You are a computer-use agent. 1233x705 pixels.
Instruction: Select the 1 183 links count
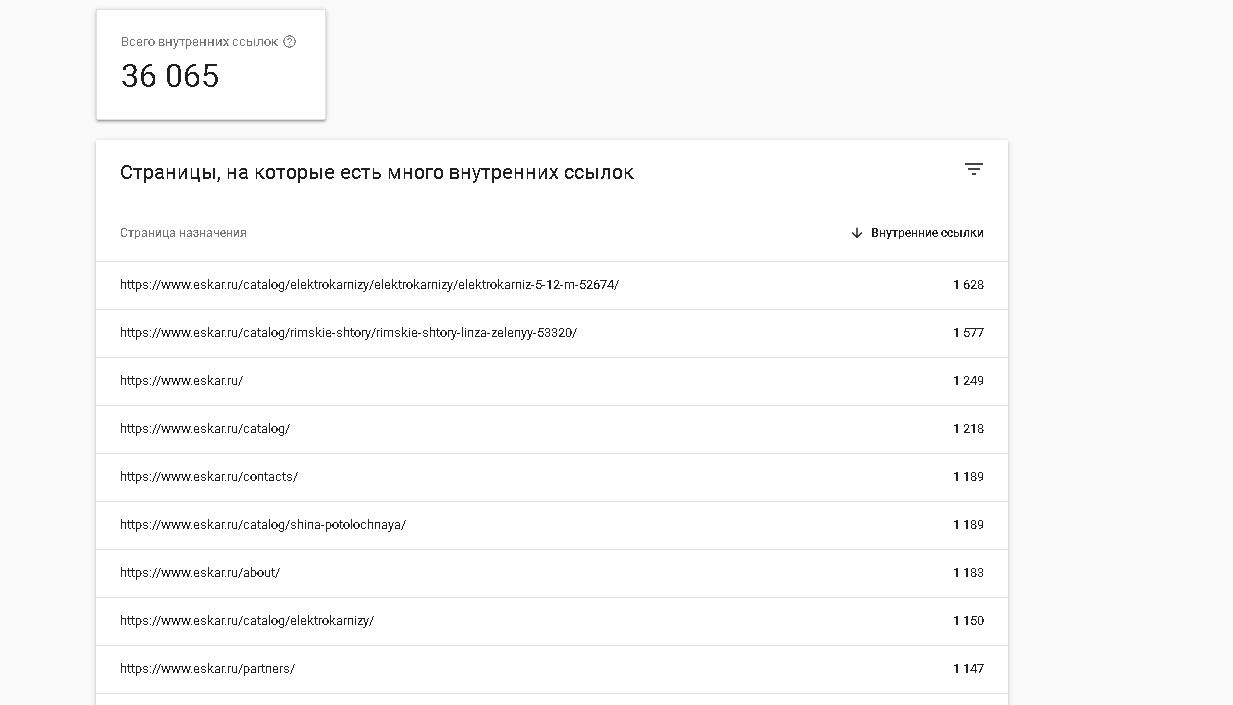[968, 573]
